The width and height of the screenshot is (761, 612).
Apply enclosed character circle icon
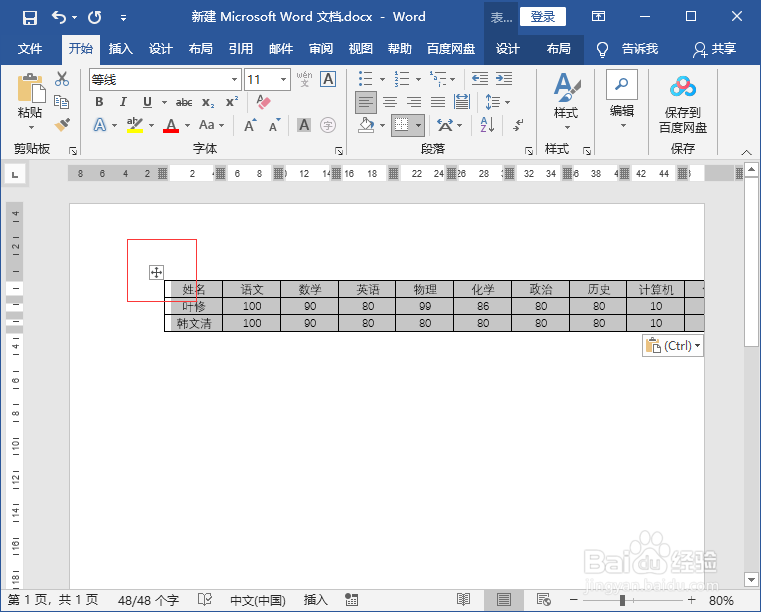coord(328,125)
